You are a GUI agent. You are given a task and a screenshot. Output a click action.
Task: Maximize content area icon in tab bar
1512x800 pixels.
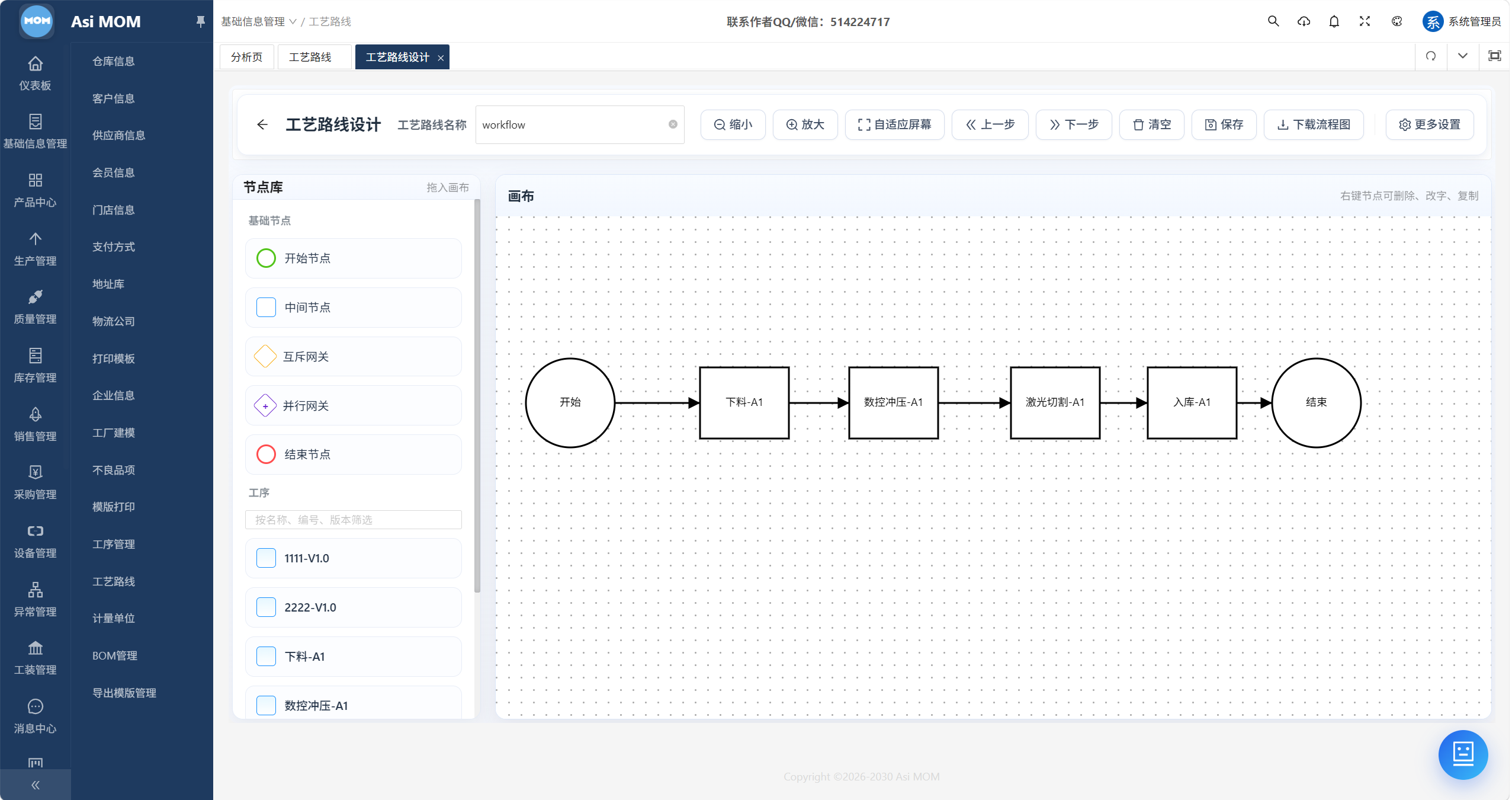[x=1495, y=56]
